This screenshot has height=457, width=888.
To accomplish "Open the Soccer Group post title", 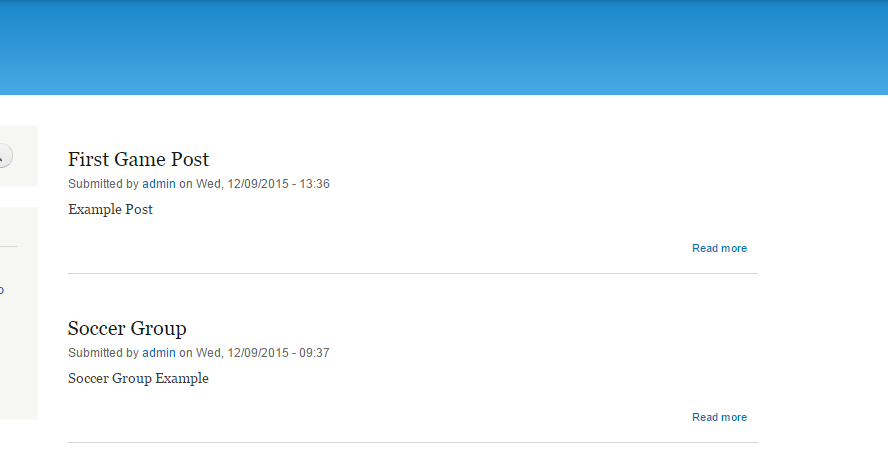I will point(127,328).
